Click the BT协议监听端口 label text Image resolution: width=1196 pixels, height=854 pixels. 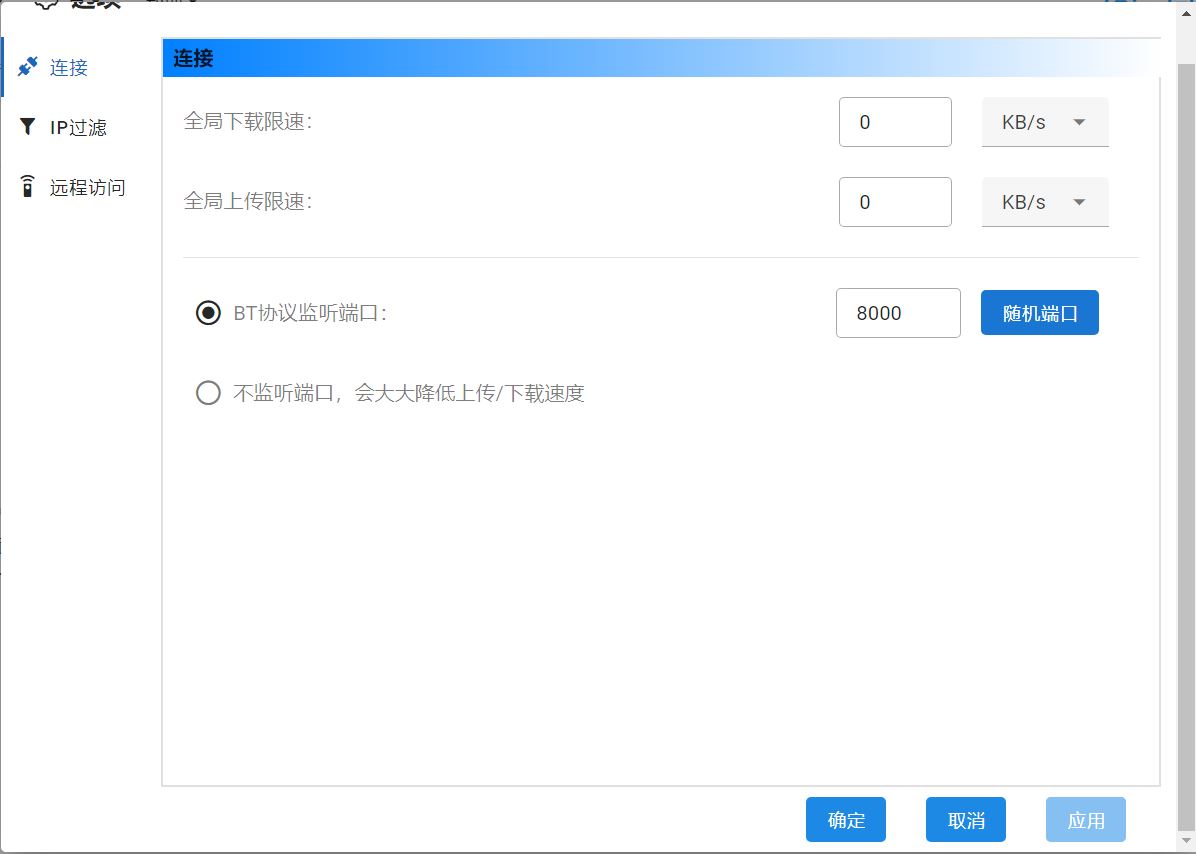[x=309, y=313]
